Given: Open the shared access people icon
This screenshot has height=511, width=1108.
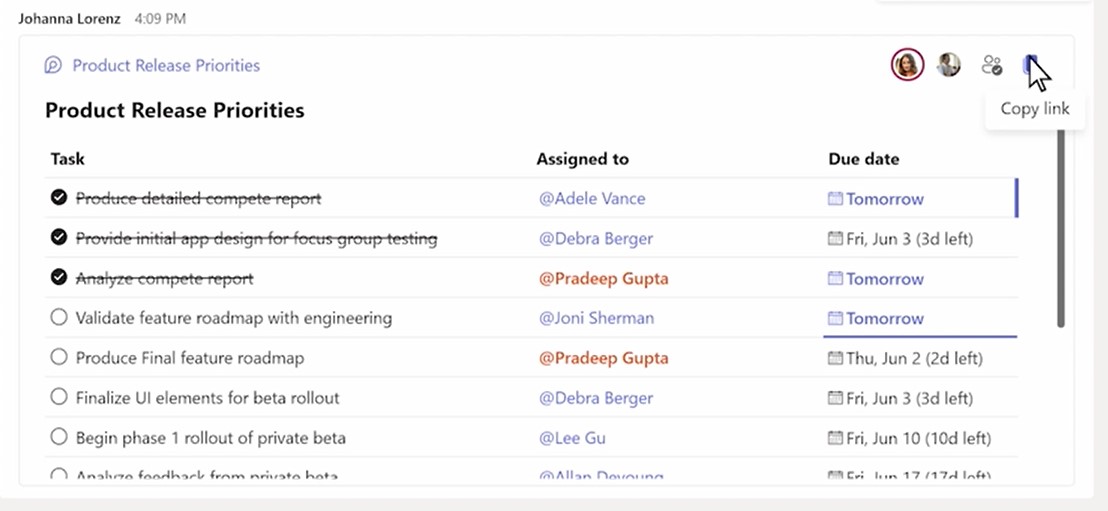Looking at the screenshot, I should click(x=992, y=65).
